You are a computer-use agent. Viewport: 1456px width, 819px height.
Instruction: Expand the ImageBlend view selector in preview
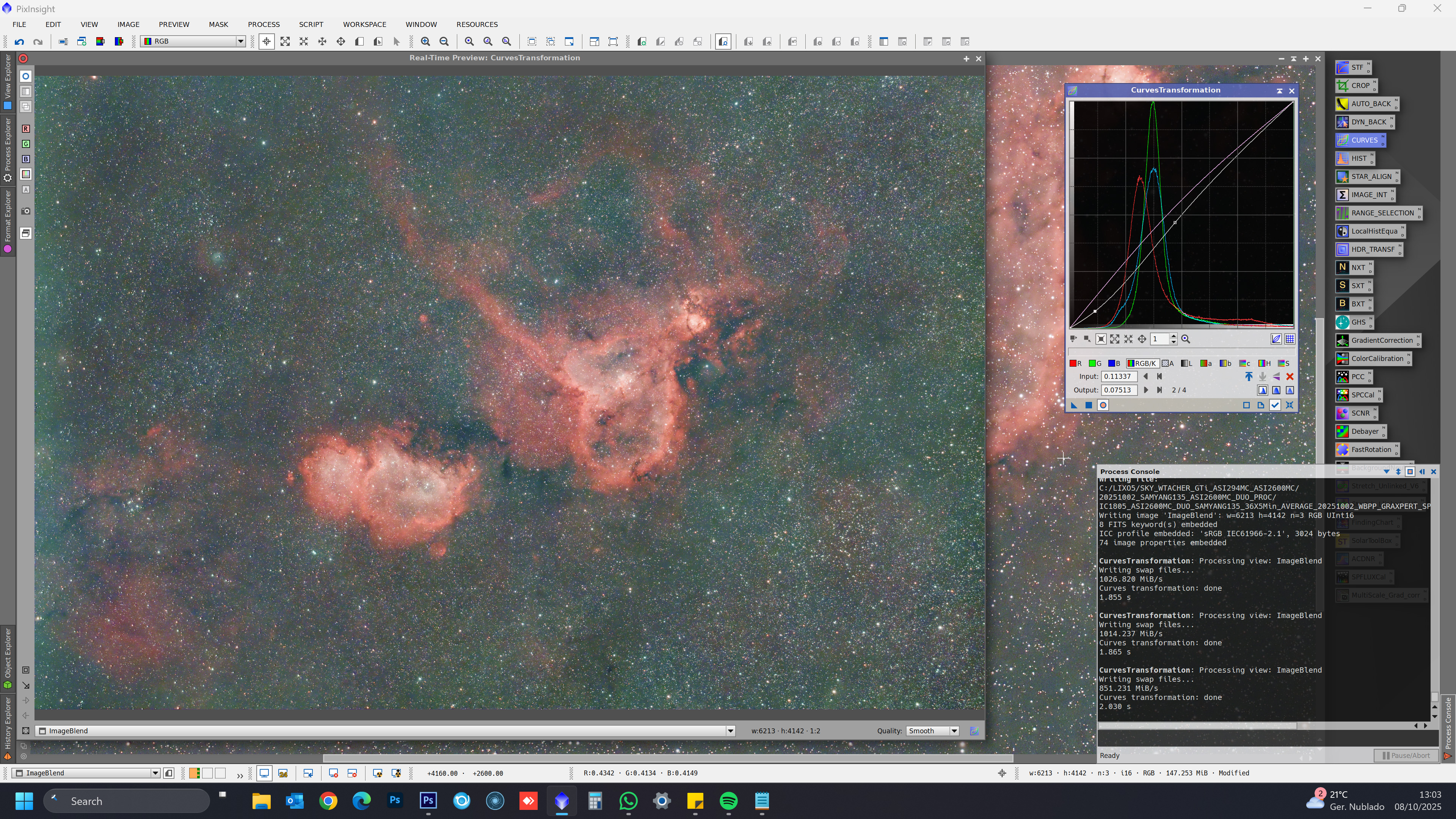730,731
